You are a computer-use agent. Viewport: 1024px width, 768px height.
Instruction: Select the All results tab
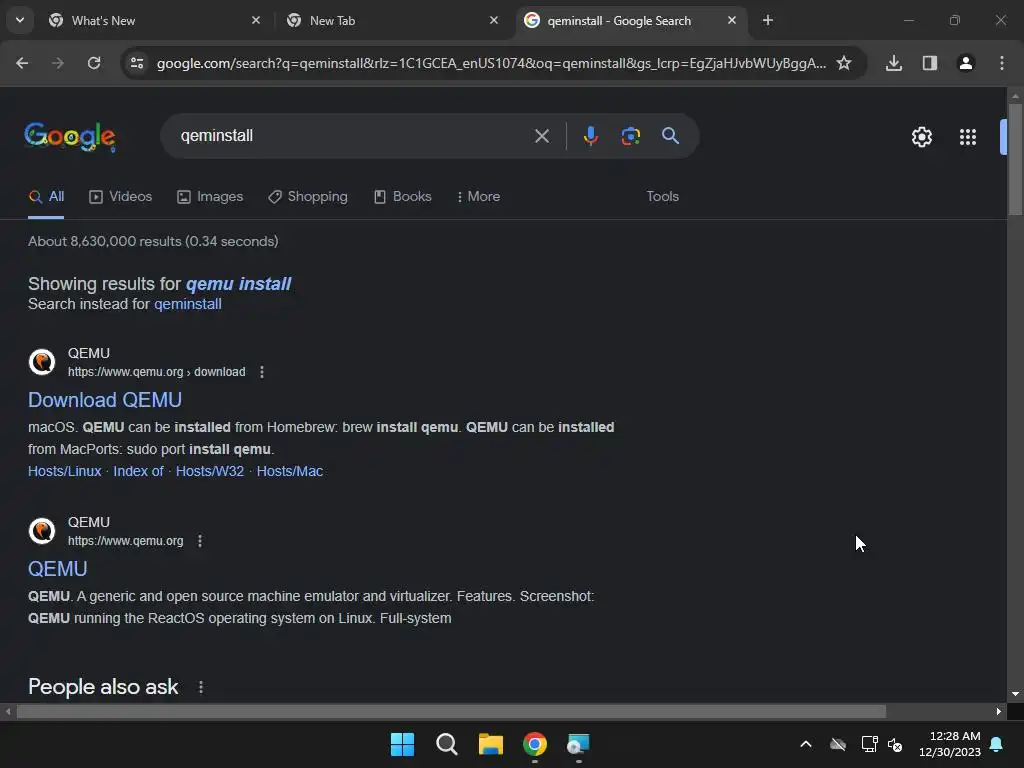46,197
